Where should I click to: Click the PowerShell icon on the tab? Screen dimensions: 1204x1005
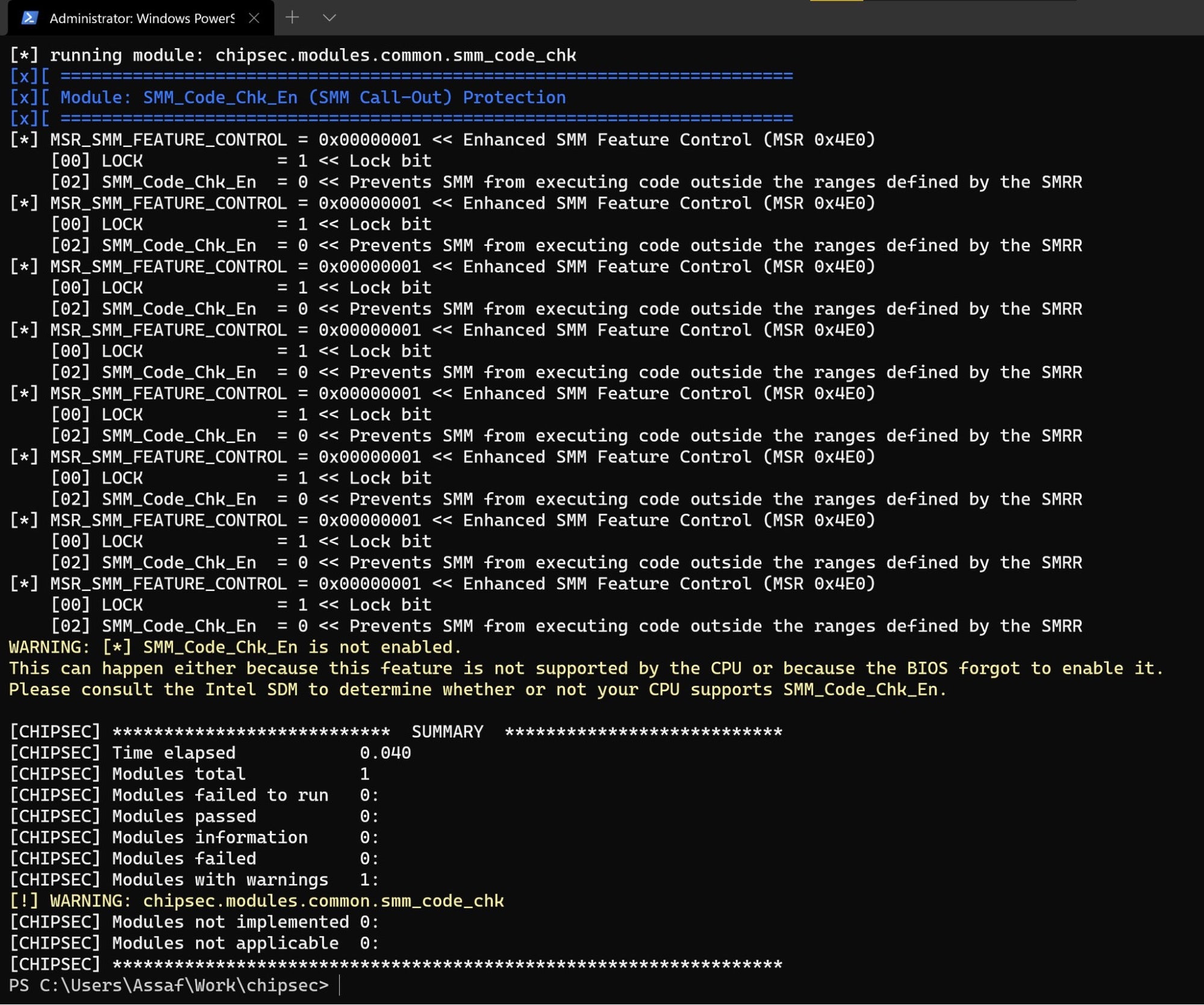click(30, 18)
